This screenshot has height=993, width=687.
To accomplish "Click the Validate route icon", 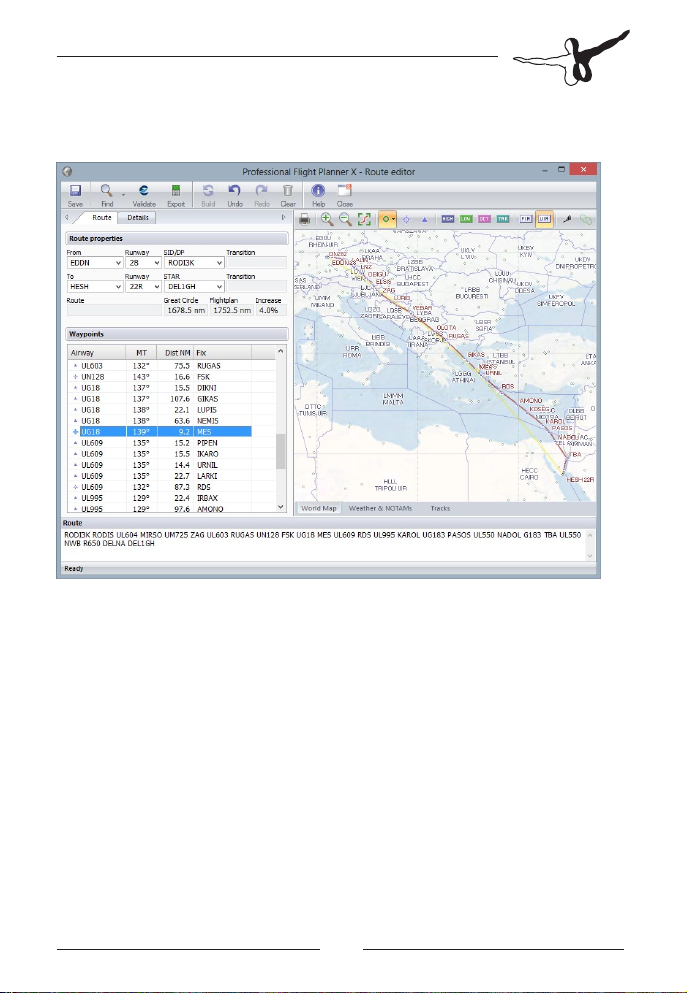I will click(x=144, y=191).
